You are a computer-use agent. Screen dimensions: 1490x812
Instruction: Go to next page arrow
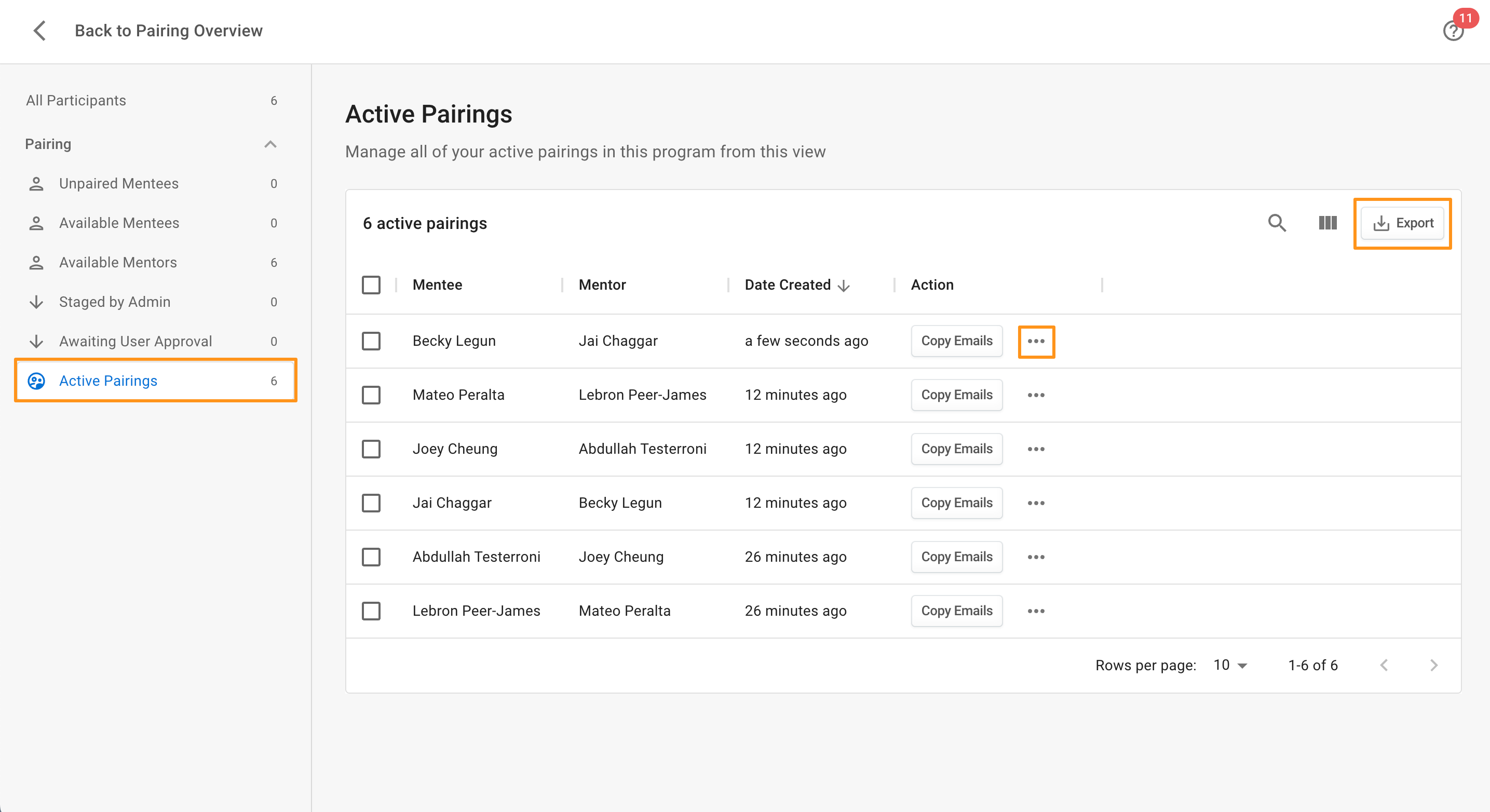pos(1433,665)
